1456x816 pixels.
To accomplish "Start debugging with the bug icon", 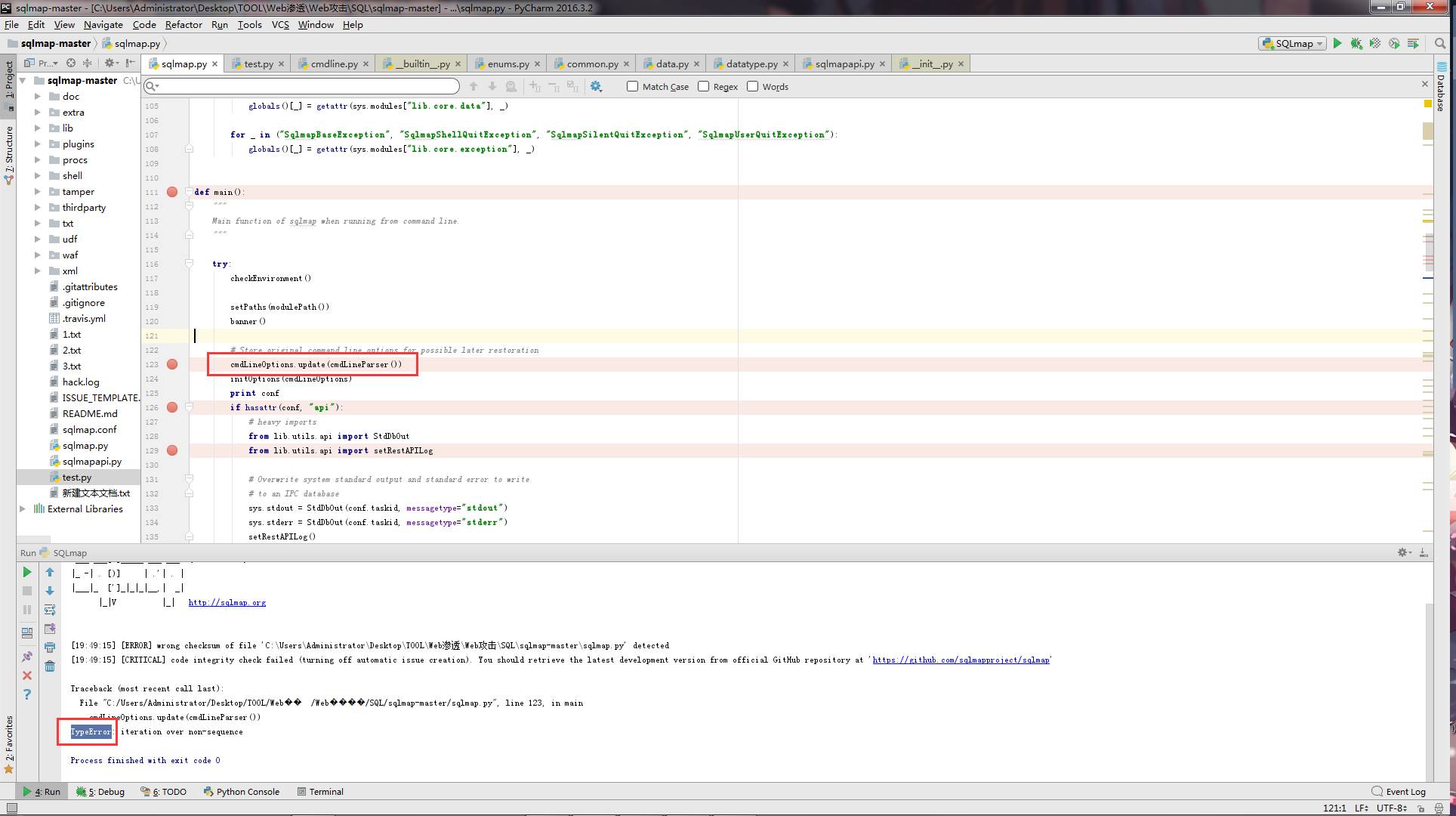I will (1356, 43).
